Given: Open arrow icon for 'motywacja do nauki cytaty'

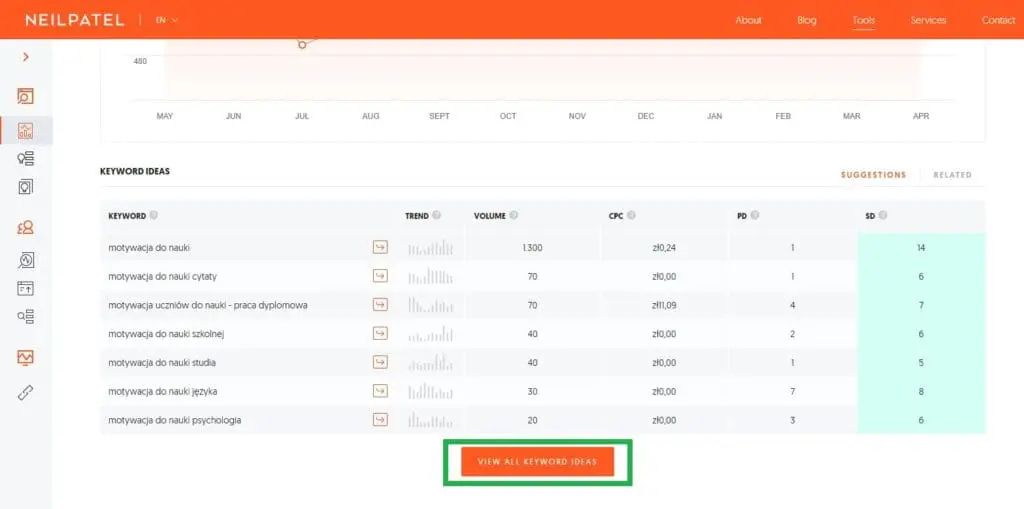Looking at the screenshot, I should [x=380, y=276].
